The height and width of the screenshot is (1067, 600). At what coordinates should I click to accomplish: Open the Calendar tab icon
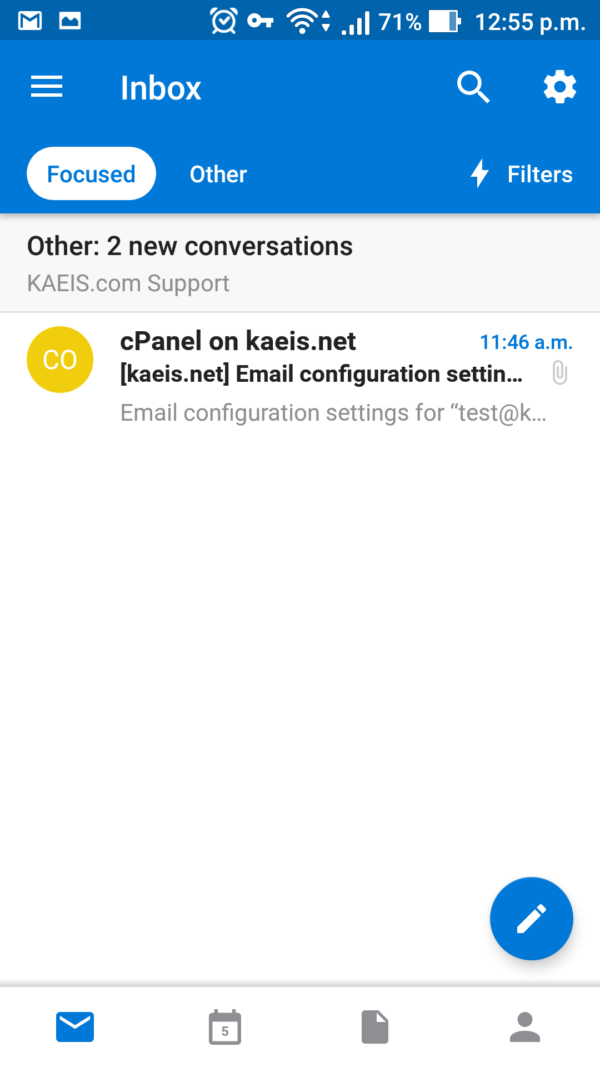click(x=225, y=1027)
